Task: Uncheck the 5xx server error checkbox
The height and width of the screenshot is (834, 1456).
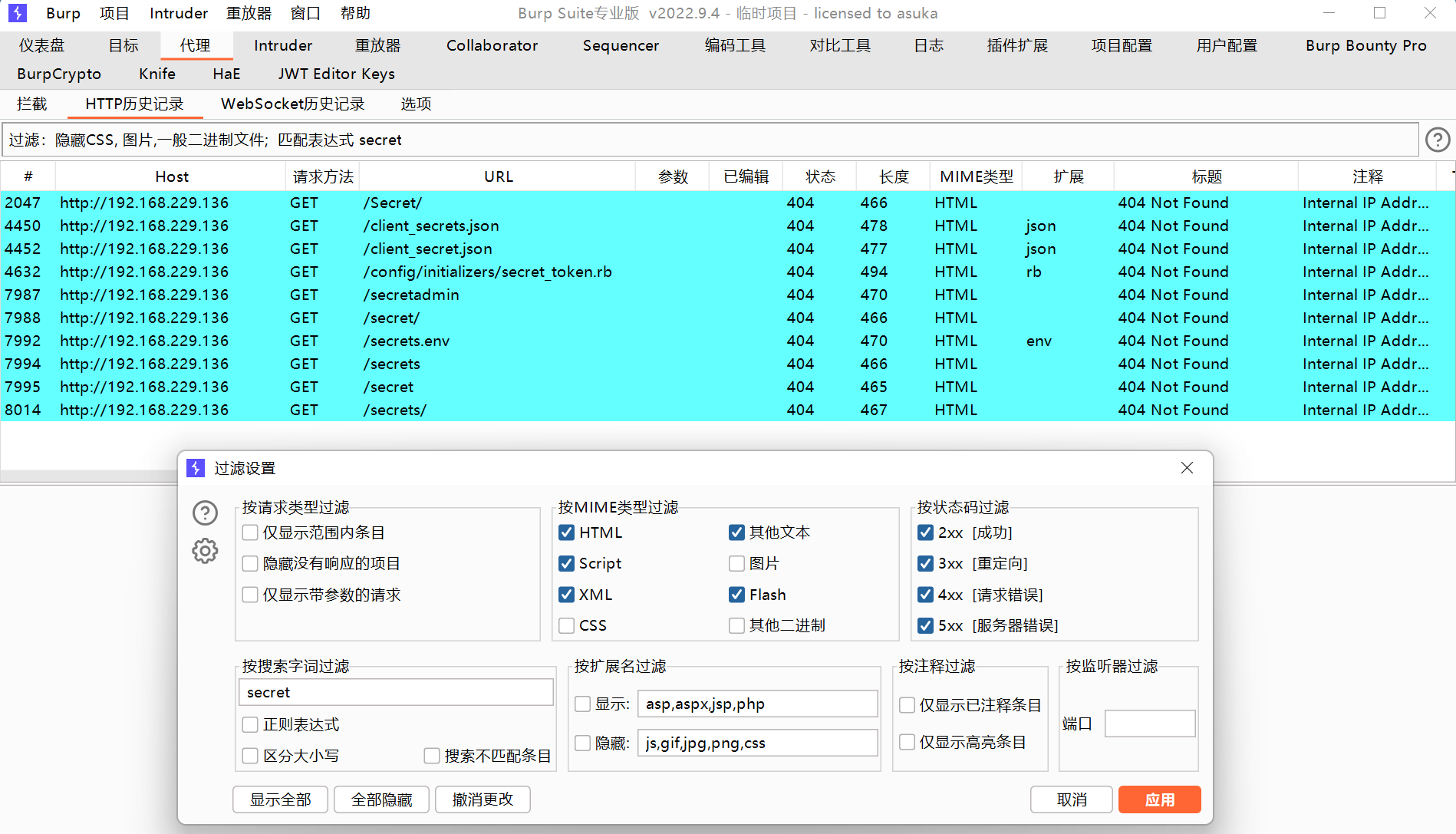Action: tap(926, 626)
